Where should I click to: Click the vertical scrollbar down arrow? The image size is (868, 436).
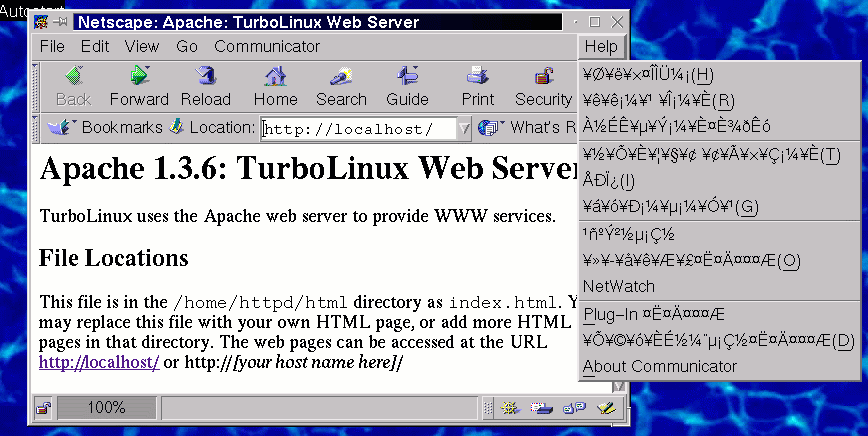pos(619,387)
